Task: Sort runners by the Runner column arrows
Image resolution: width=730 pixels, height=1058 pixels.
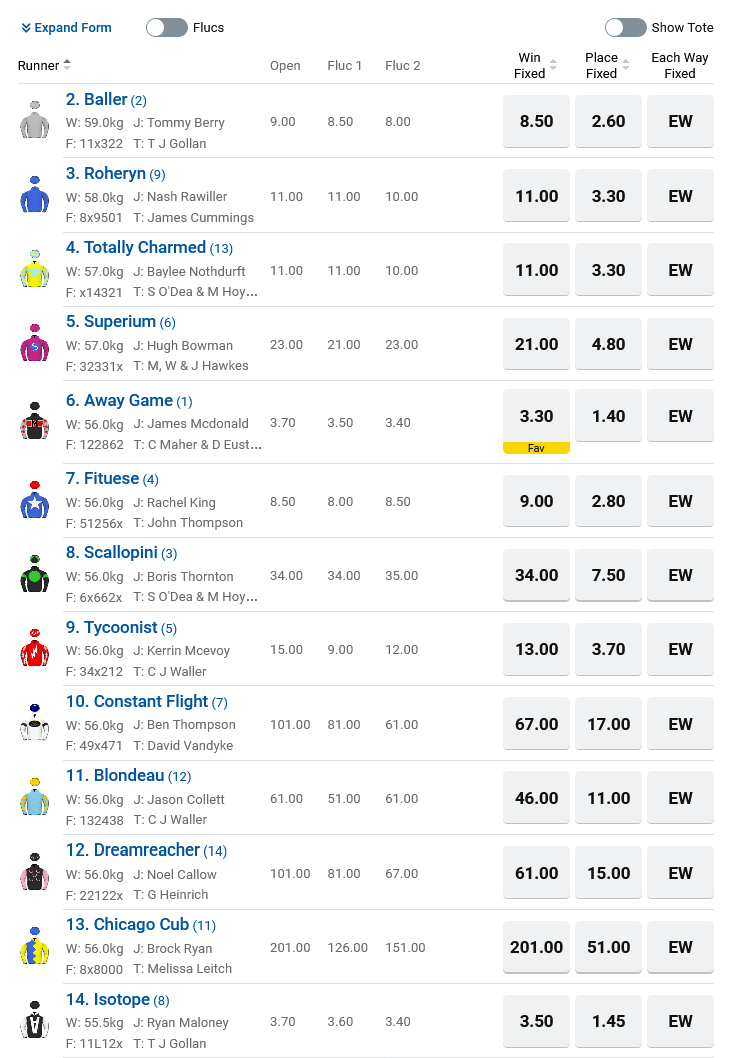Action: coord(67,65)
